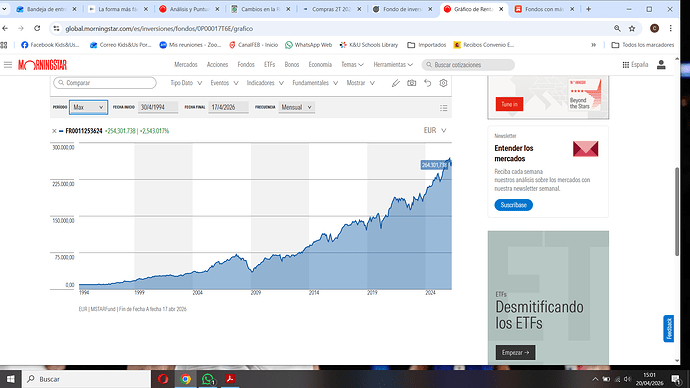The height and width of the screenshot is (388, 690).
Task: Launch Opera from the taskbar
Action: [163, 379]
